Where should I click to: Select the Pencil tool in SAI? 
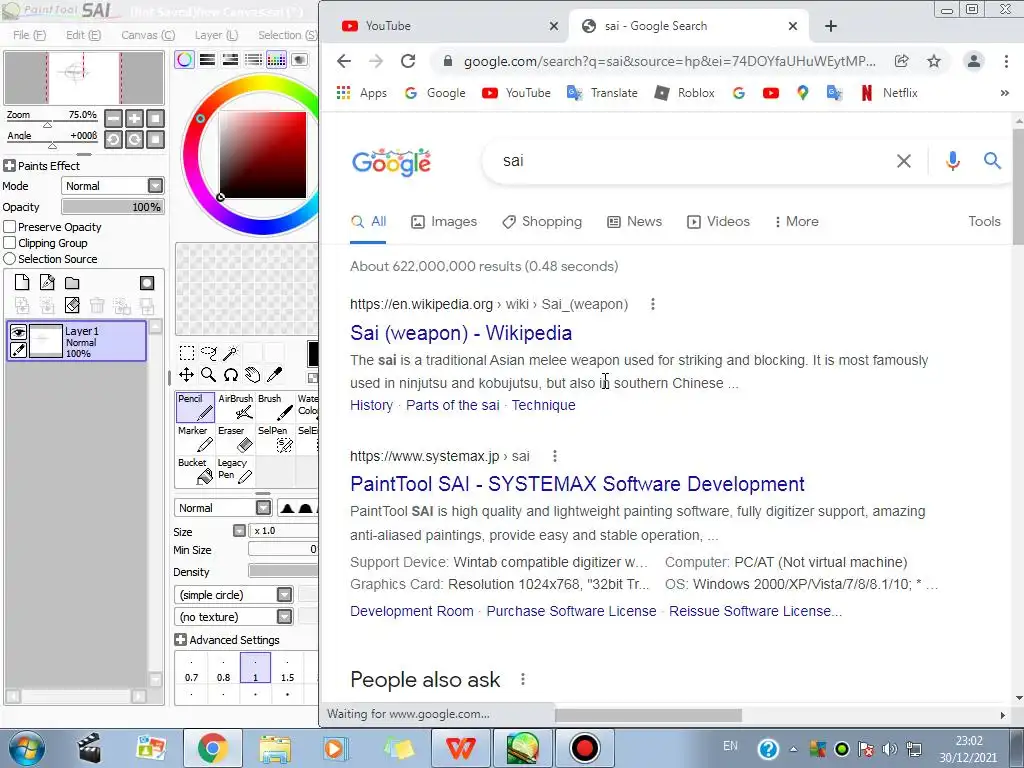tap(195, 407)
